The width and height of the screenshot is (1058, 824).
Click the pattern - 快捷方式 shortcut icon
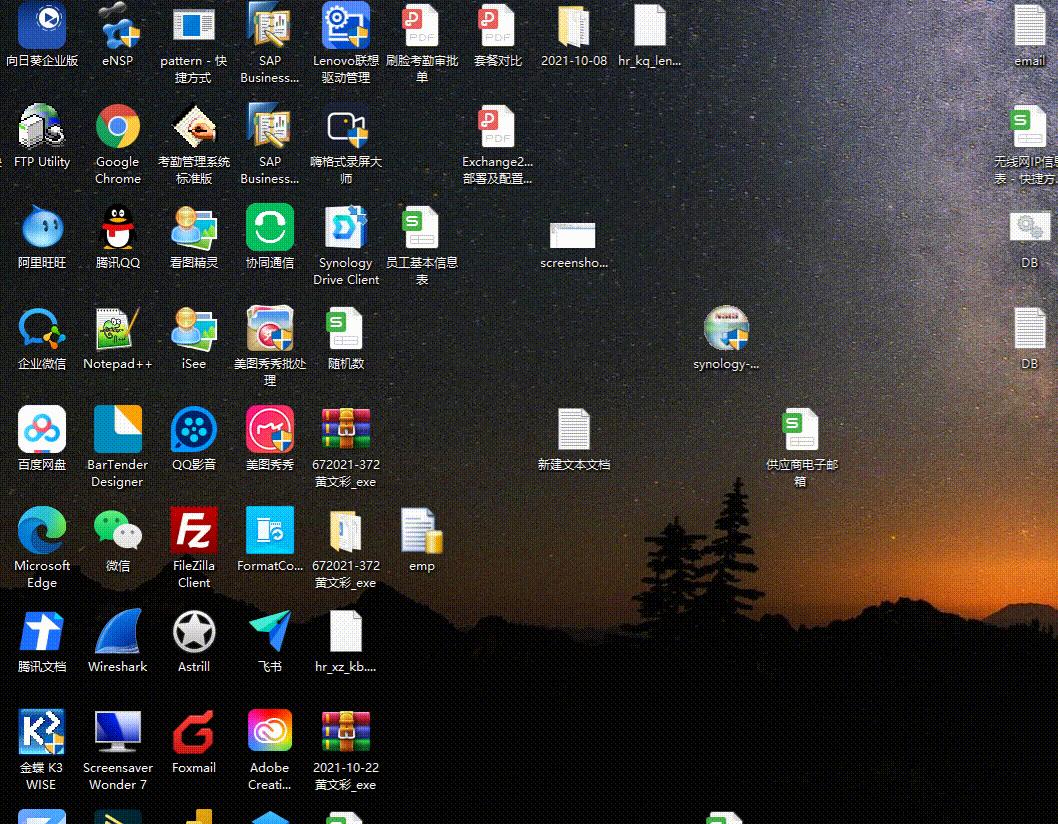pos(194,26)
